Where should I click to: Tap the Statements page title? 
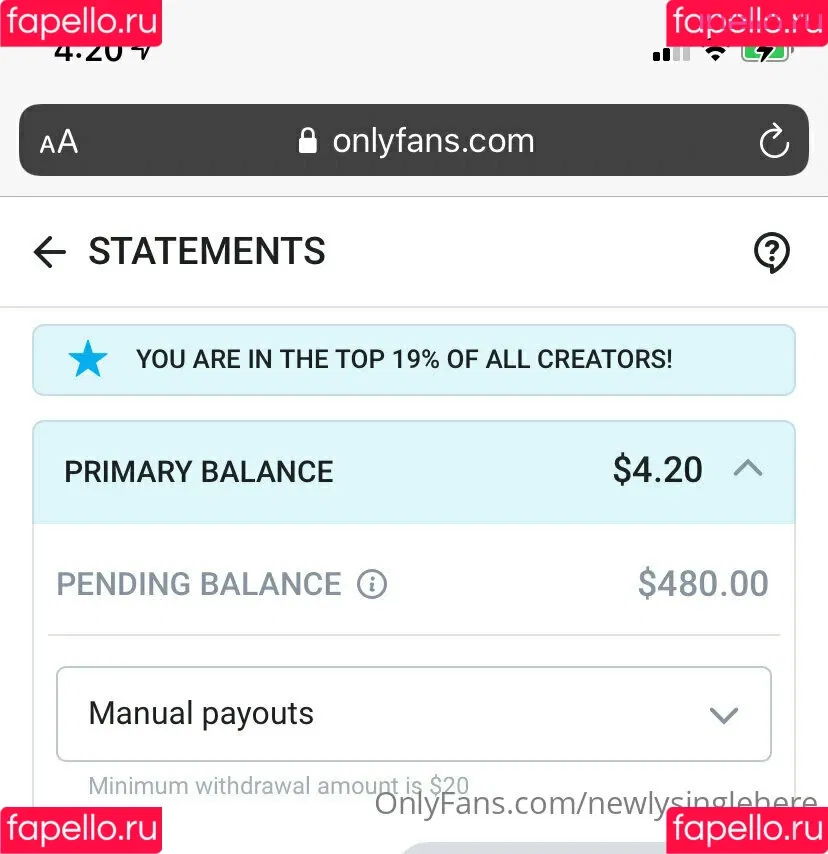tap(207, 251)
